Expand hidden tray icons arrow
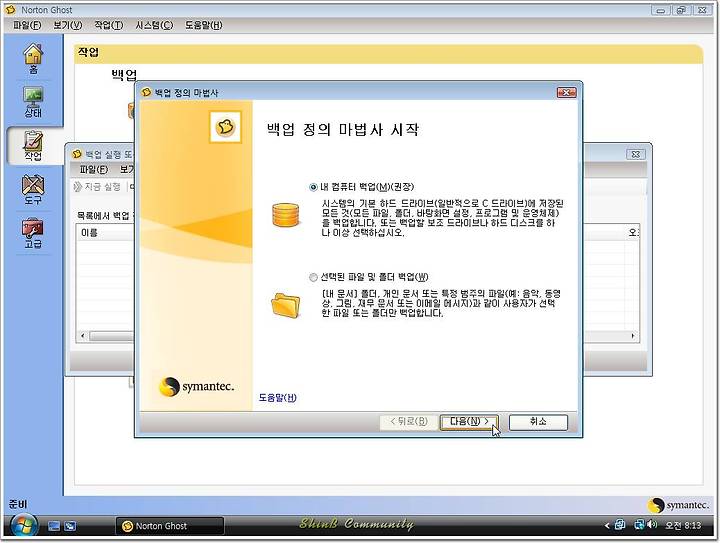 [607, 526]
